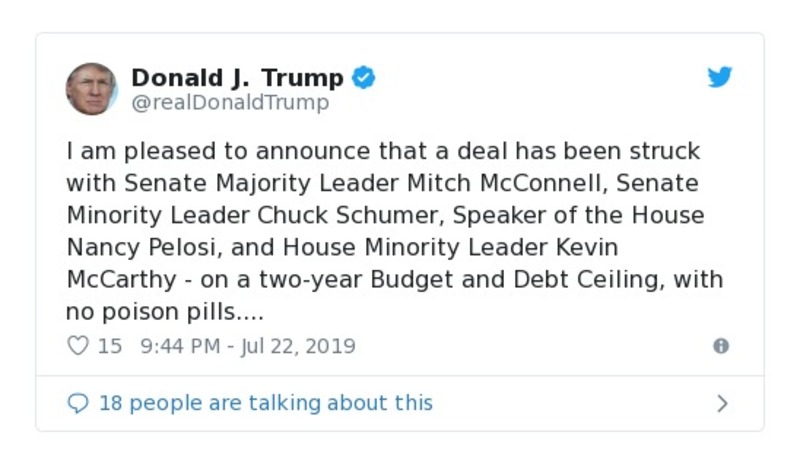The width and height of the screenshot is (800, 467).
Task: Open the 9:44 PM - Jul 22, 2019 timestamp
Action: (249, 346)
